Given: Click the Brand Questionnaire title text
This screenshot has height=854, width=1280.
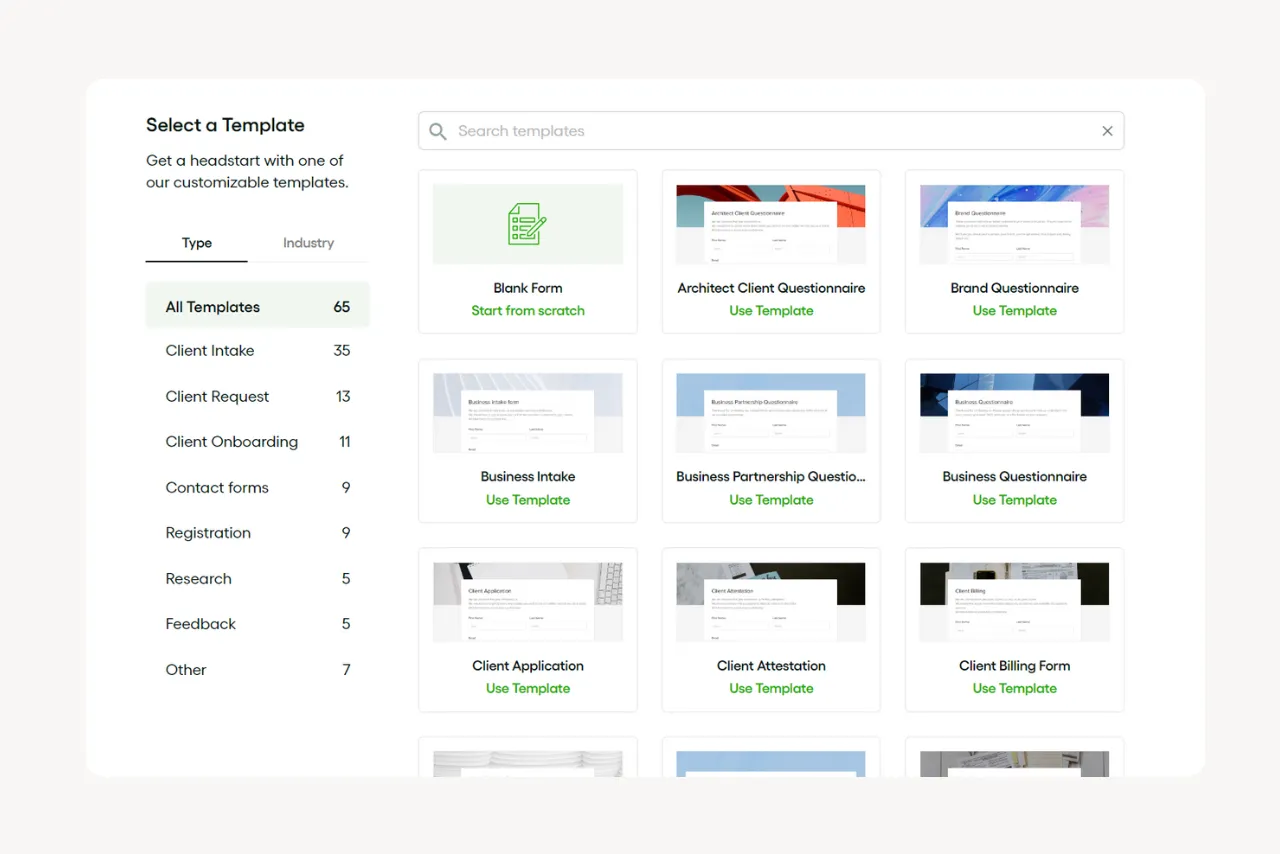Looking at the screenshot, I should (x=1014, y=288).
